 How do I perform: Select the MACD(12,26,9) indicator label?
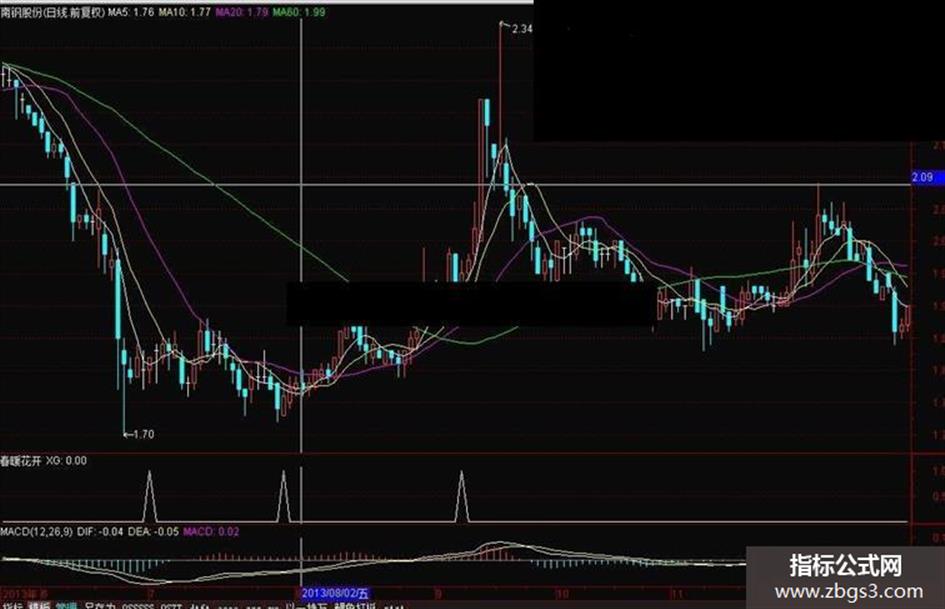tap(37, 532)
